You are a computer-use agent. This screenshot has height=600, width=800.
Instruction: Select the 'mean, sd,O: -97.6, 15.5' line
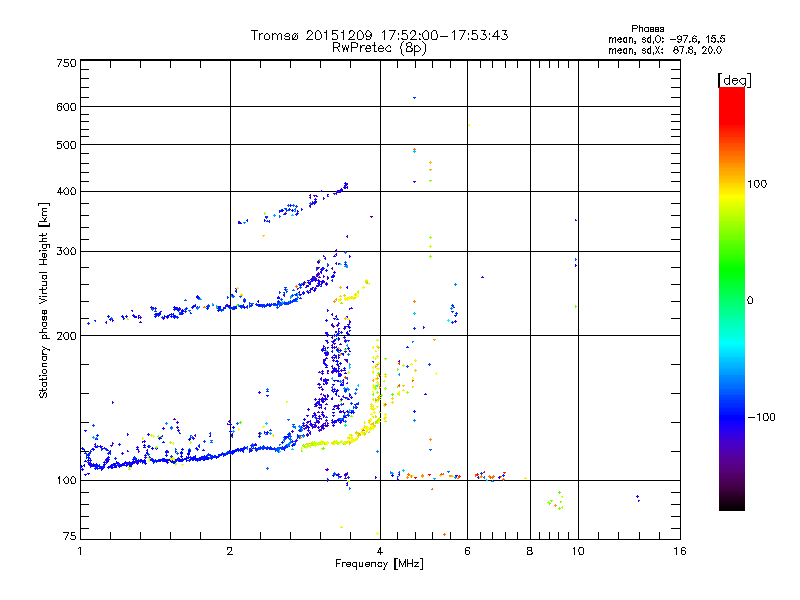[x=666, y=39]
